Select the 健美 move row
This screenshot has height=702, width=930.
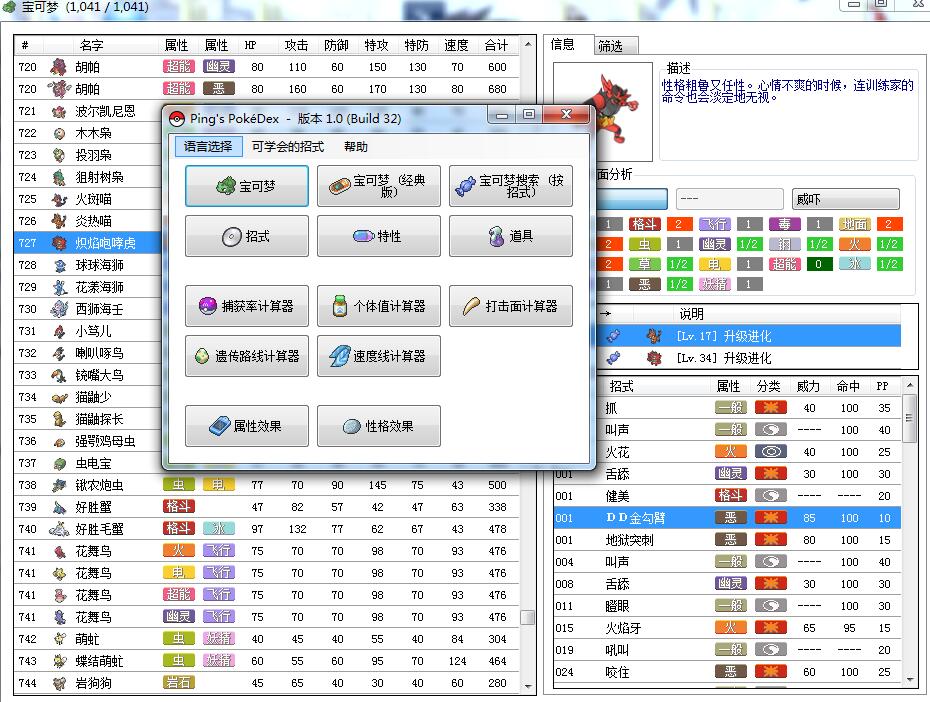pos(727,496)
